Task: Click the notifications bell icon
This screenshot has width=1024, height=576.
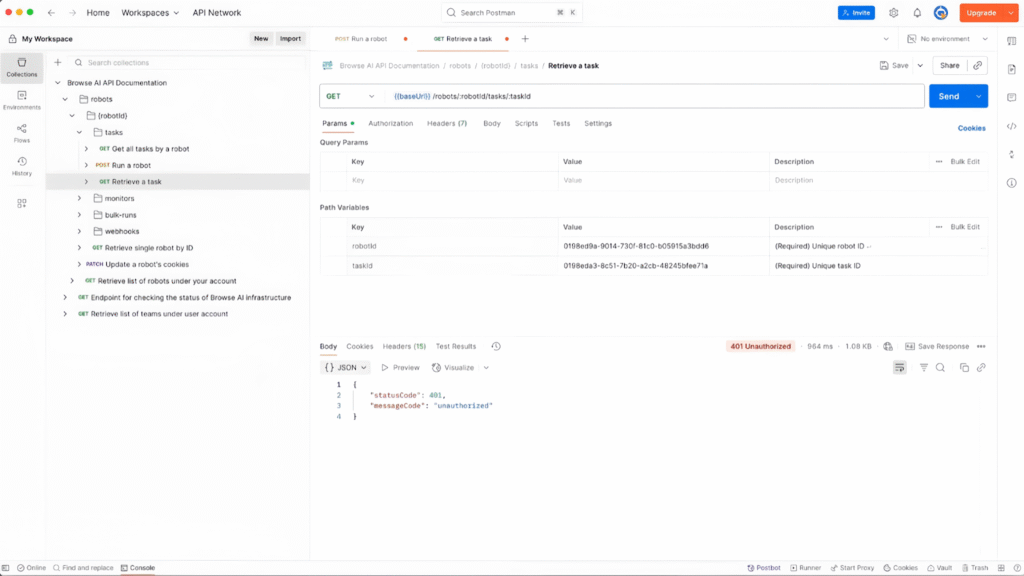Action: tap(917, 13)
